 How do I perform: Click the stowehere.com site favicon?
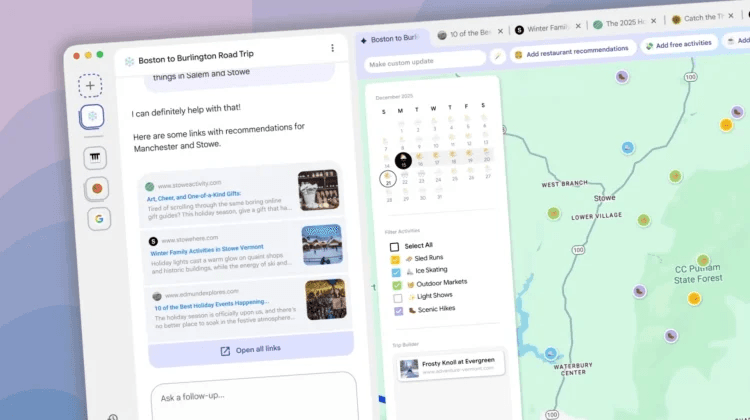(x=153, y=242)
